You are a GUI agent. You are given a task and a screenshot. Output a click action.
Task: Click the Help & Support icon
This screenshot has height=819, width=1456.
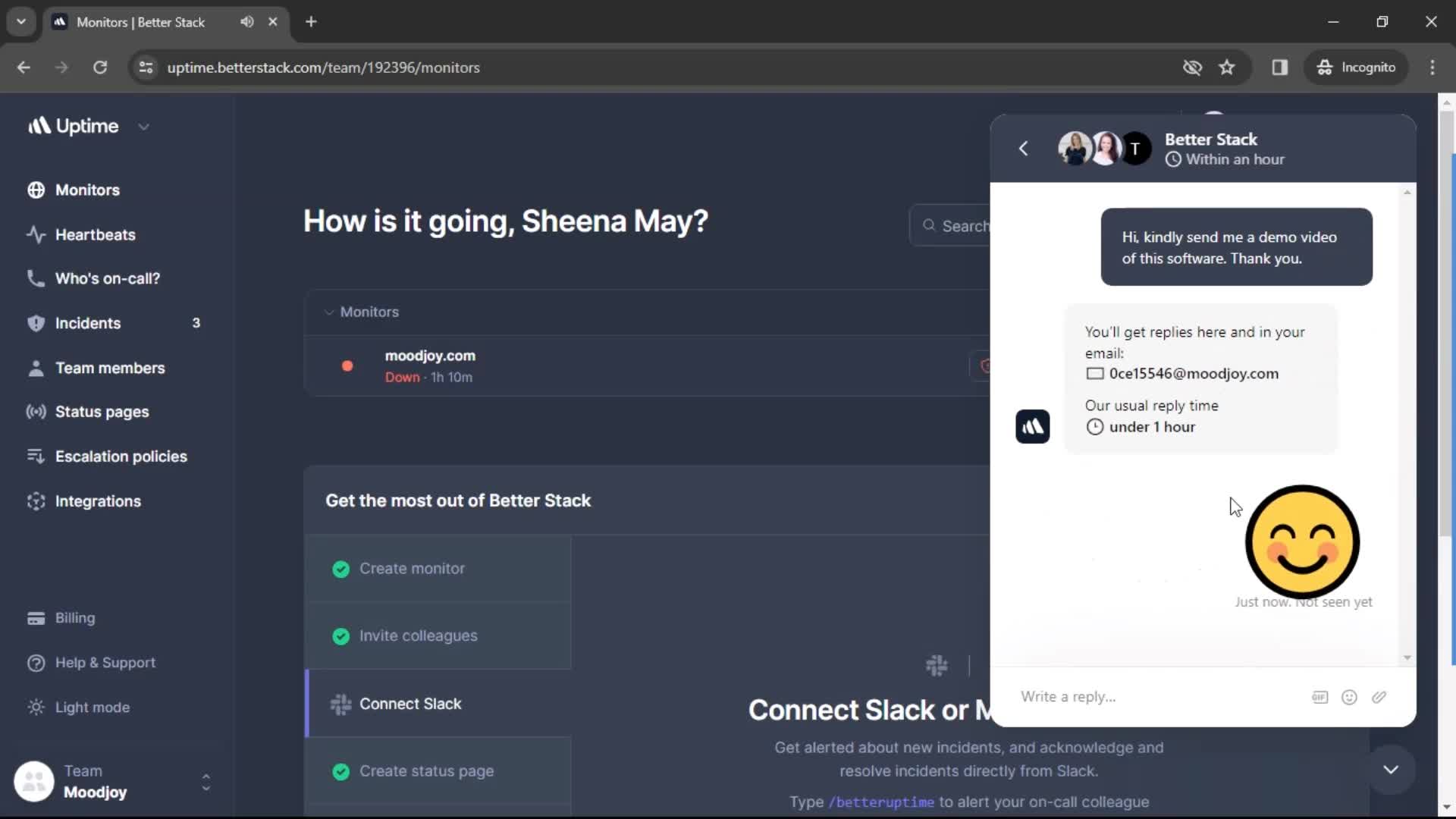tap(36, 663)
